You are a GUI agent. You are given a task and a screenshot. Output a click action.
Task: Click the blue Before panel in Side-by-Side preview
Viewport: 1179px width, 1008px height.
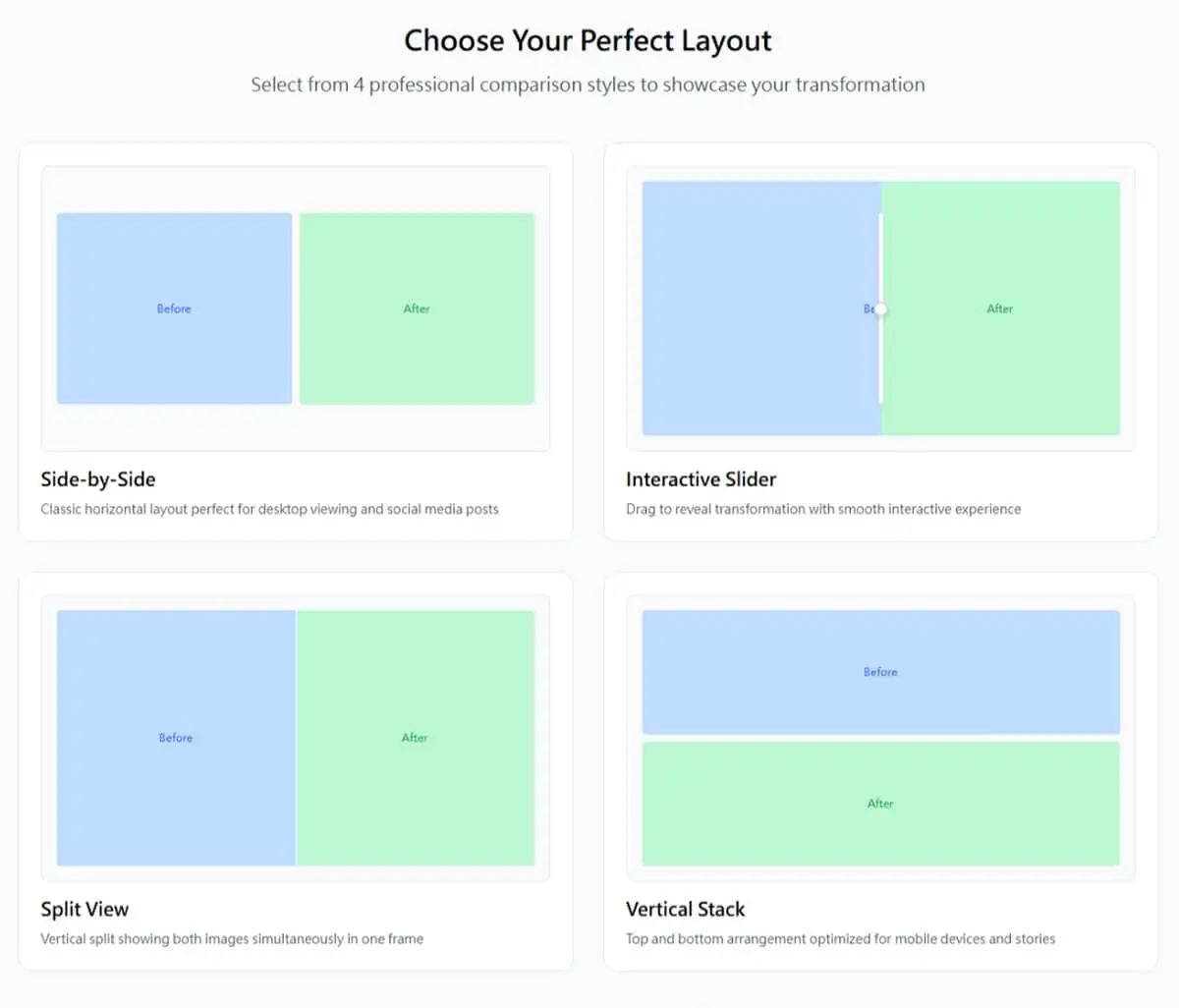click(174, 308)
